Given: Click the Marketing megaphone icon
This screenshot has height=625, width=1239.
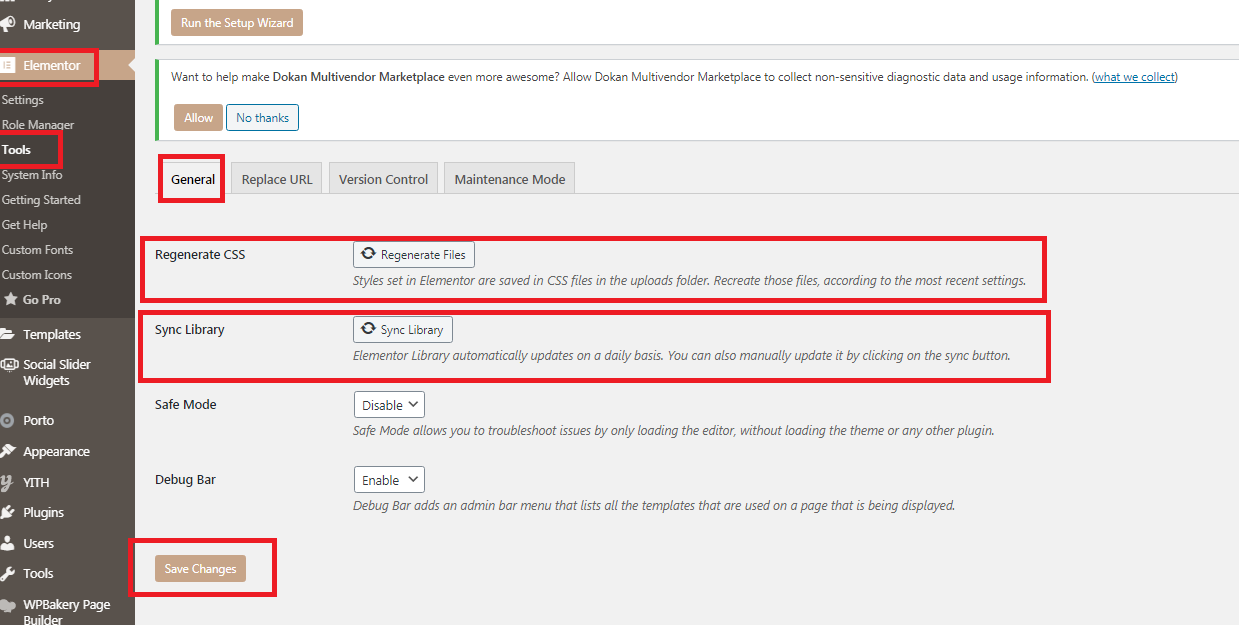Looking at the screenshot, I should [7, 24].
